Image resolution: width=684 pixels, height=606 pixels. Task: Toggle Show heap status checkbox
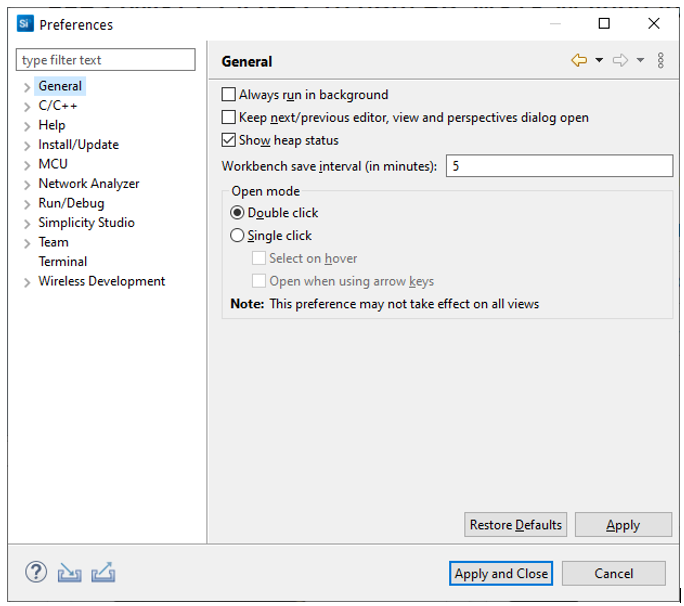(x=228, y=141)
